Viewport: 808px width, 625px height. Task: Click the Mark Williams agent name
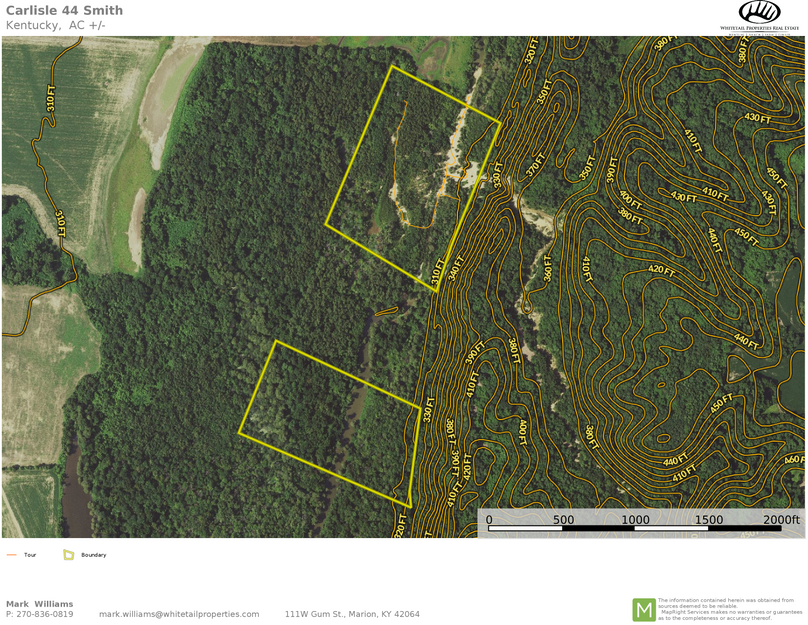click(x=39, y=604)
